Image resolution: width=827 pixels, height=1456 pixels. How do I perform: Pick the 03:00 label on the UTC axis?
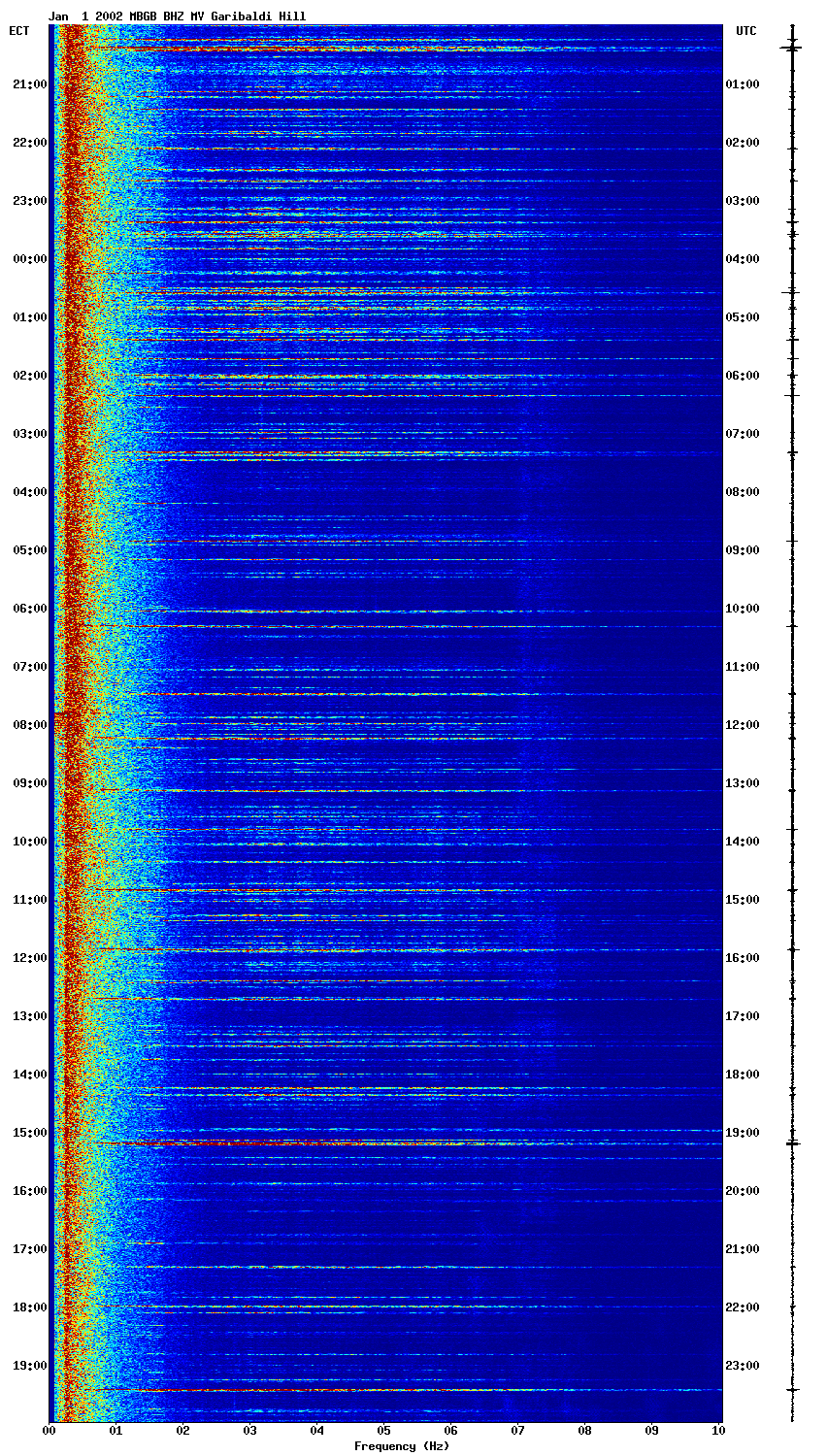click(x=743, y=201)
